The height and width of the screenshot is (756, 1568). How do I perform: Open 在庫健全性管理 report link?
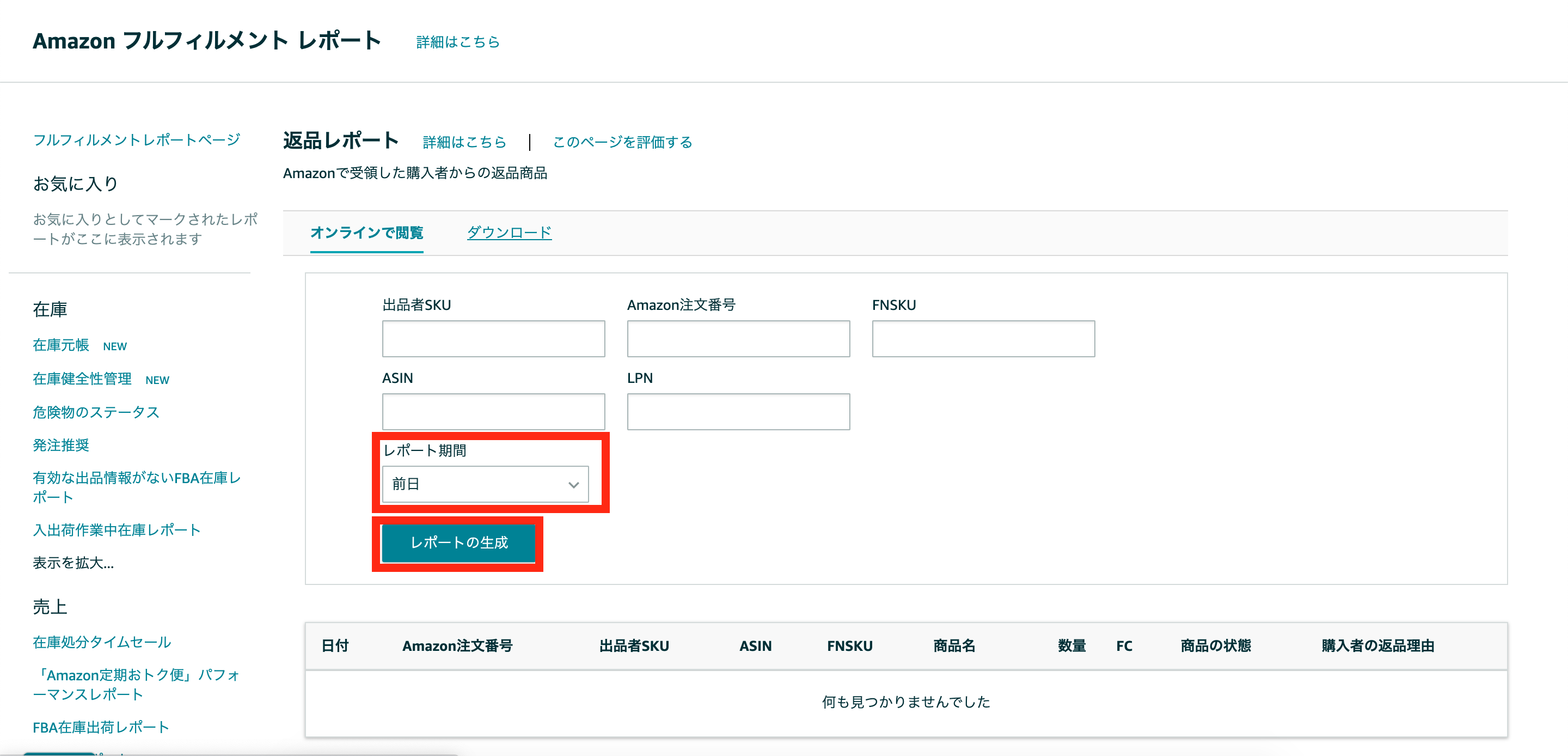point(82,379)
